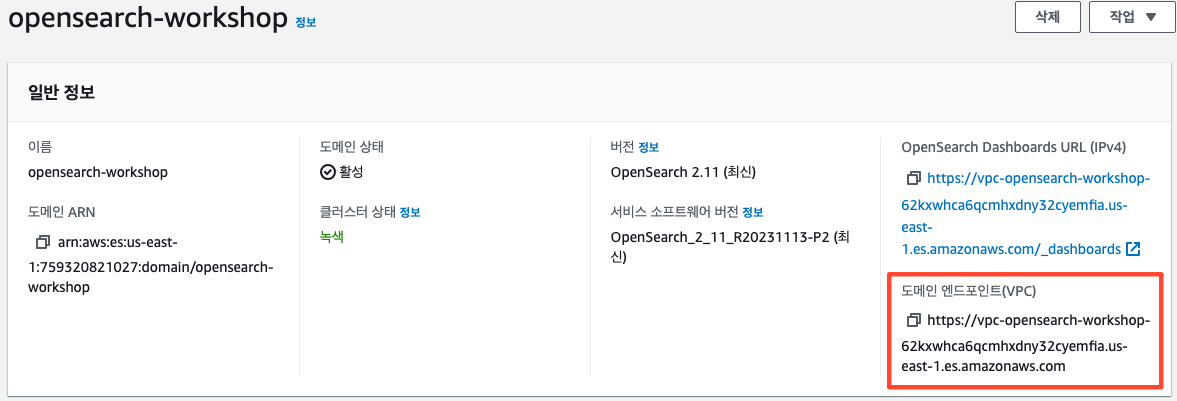Open 정보 link next to opensearch-workshop title
Image resolution: width=1177 pixels, height=401 pixels.
(x=306, y=23)
